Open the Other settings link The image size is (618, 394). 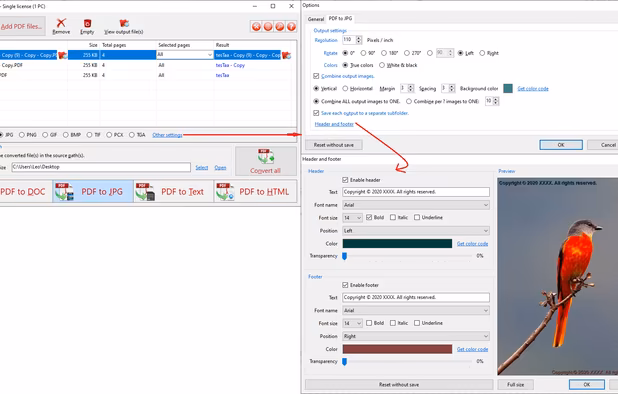[167, 135]
